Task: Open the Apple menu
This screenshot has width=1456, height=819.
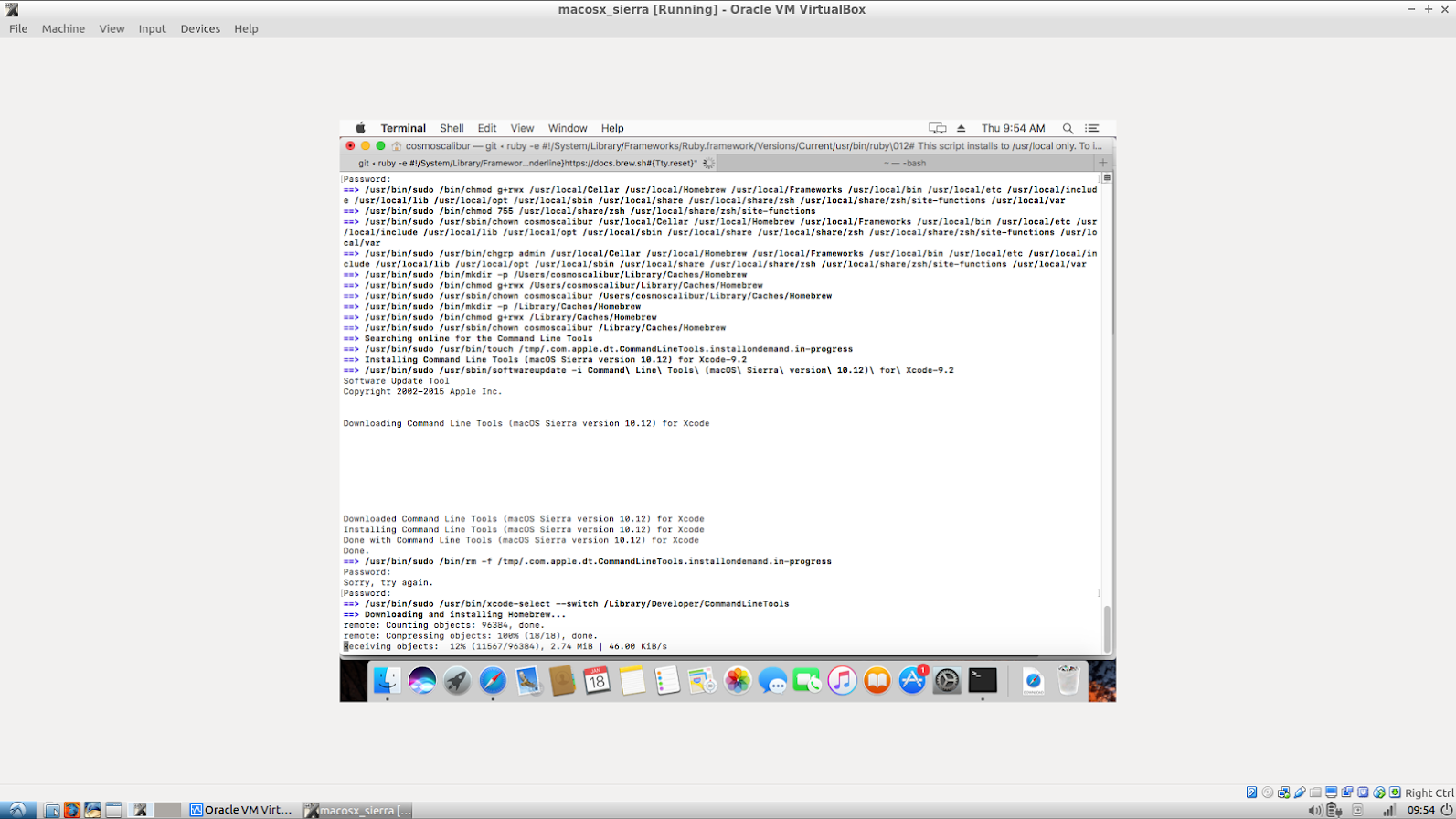Action: (x=360, y=128)
